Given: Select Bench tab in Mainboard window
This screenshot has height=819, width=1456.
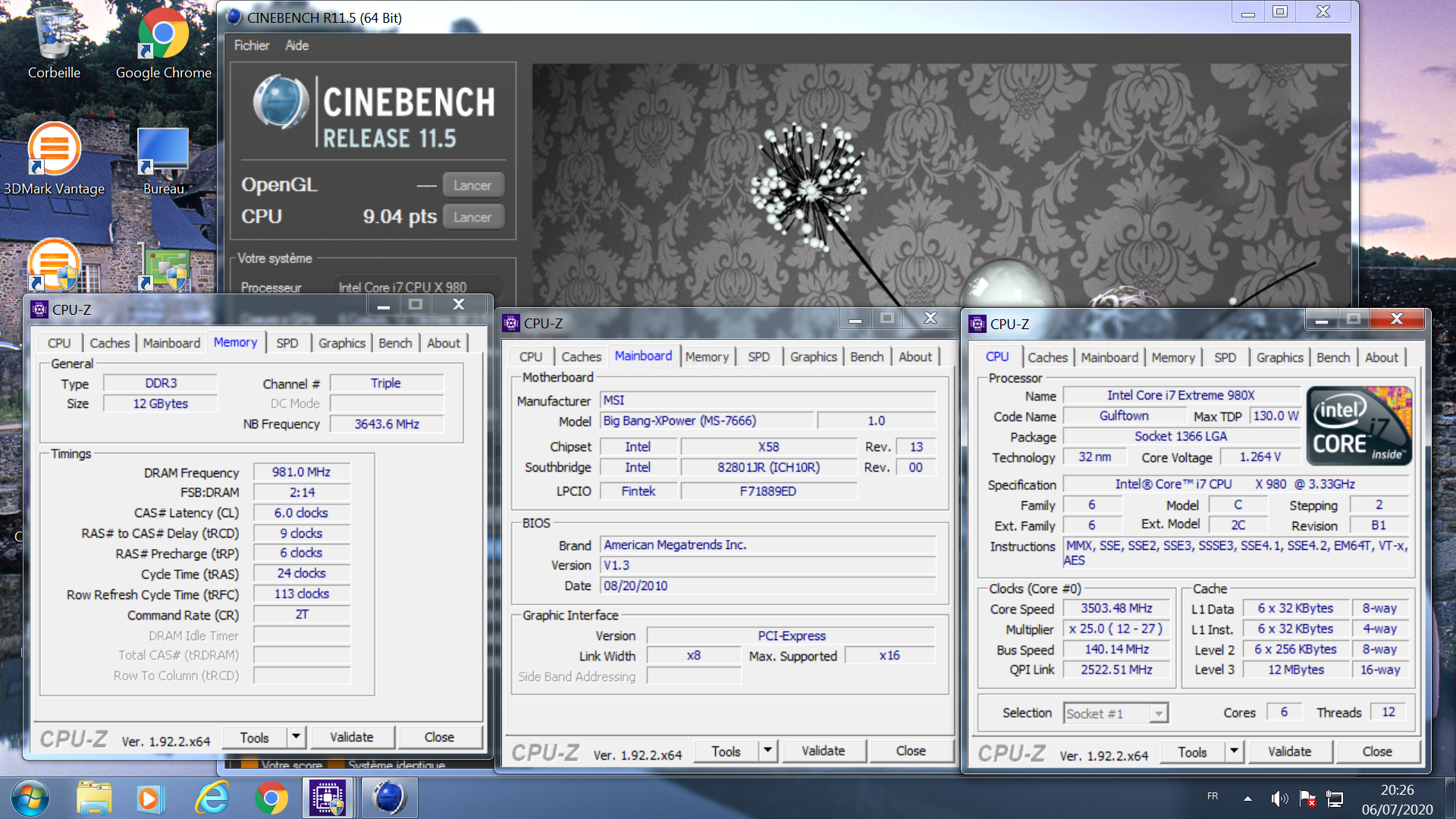Looking at the screenshot, I should pos(866,356).
